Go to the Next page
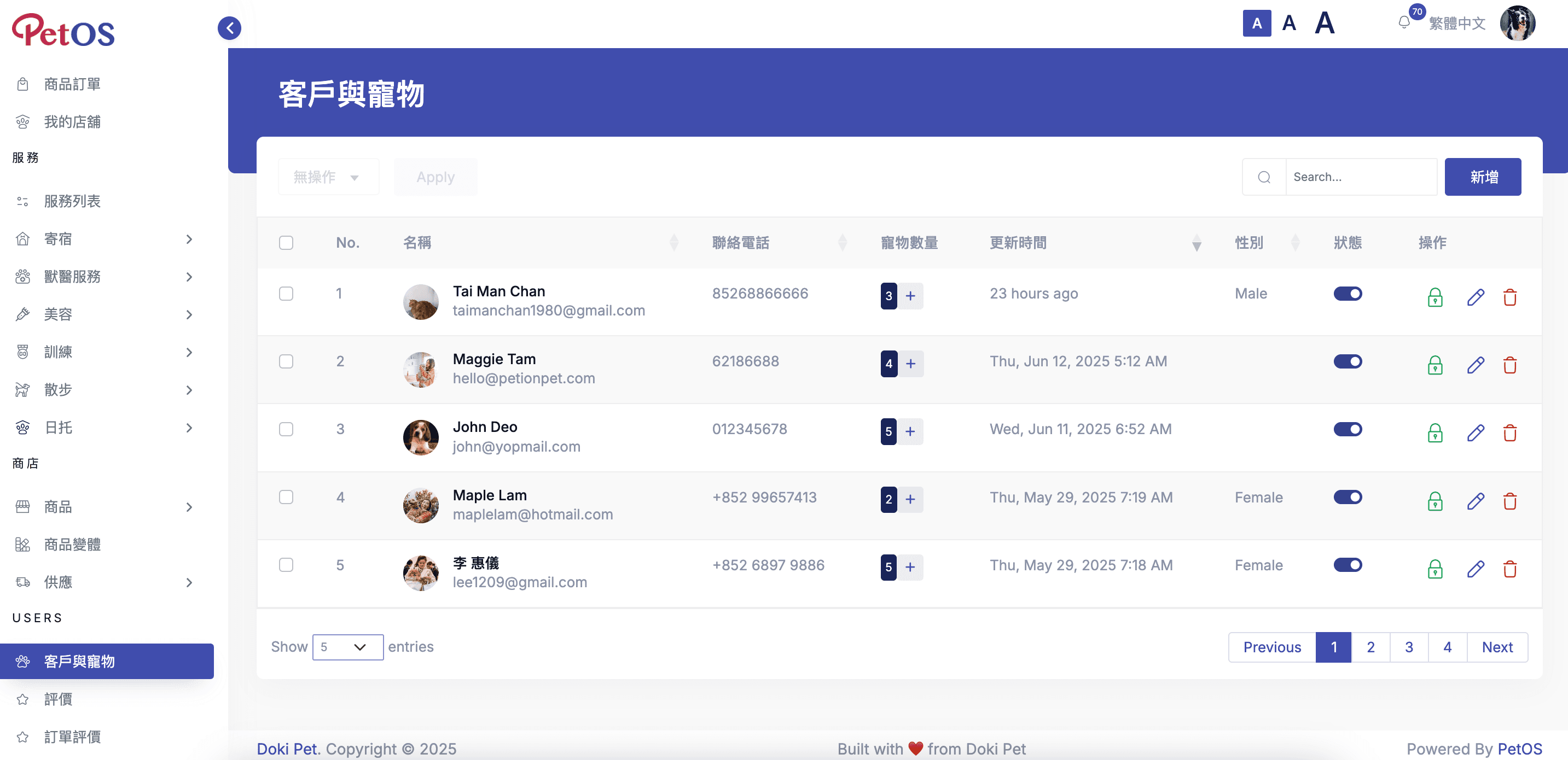1568x760 pixels. pyautogui.click(x=1497, y=647)
